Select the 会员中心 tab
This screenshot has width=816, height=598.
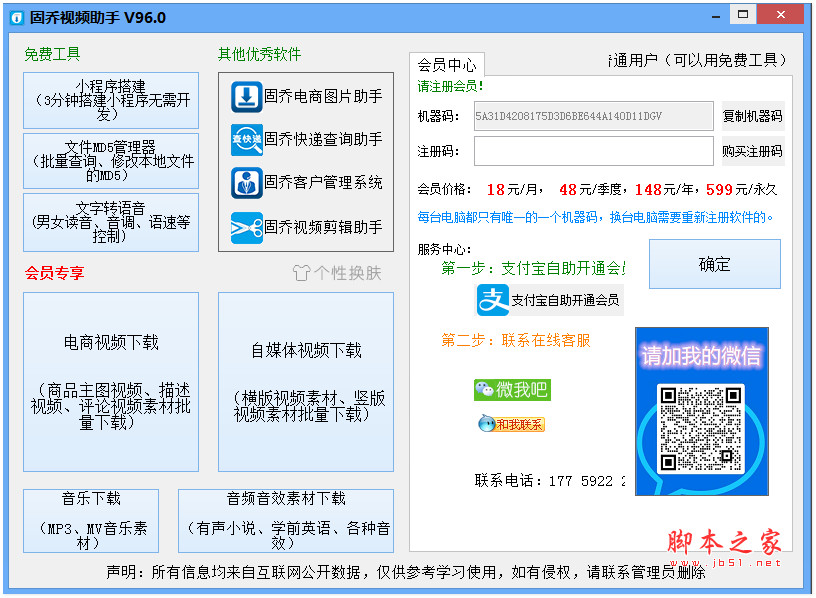pos(447,65)
